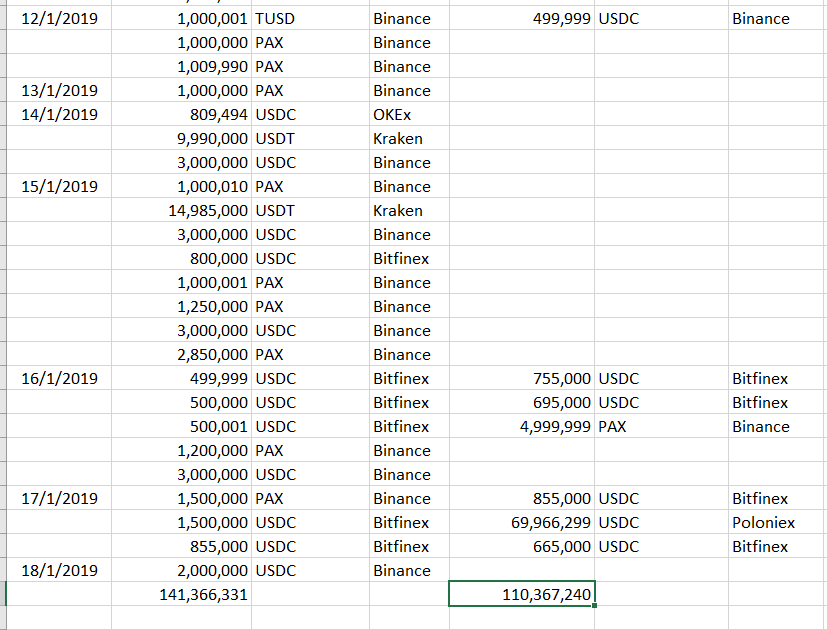Select the 12/1/2019 date cell
This screenshot has height=630, width=827.
pos(59,18)
